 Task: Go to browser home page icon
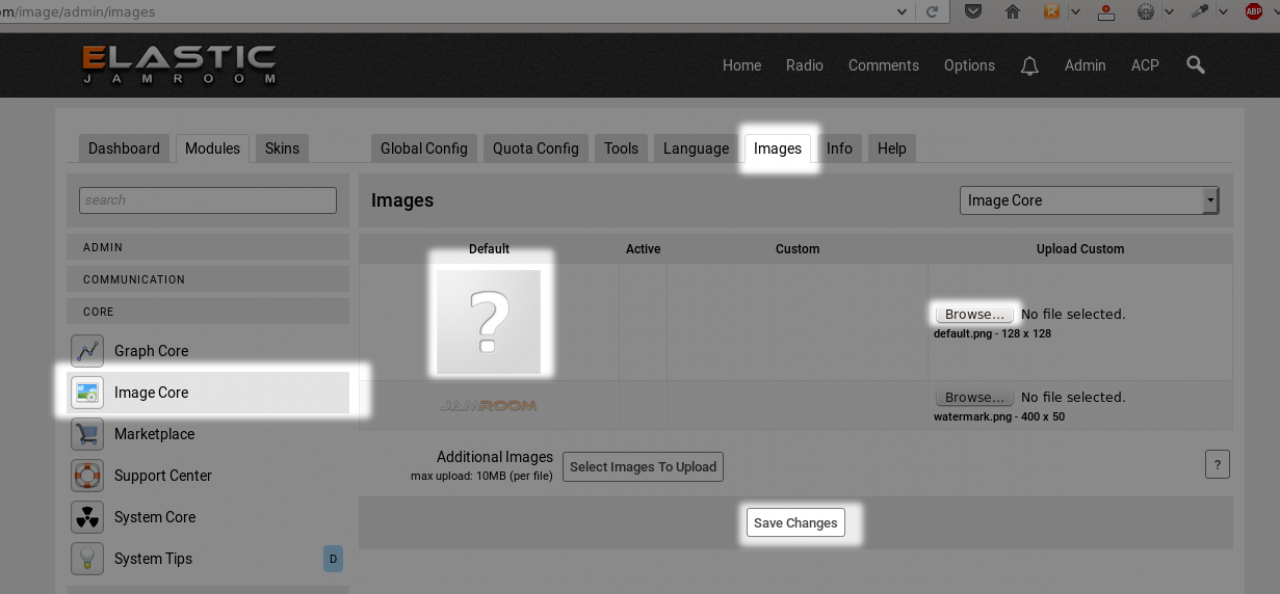coord(1012,12)
